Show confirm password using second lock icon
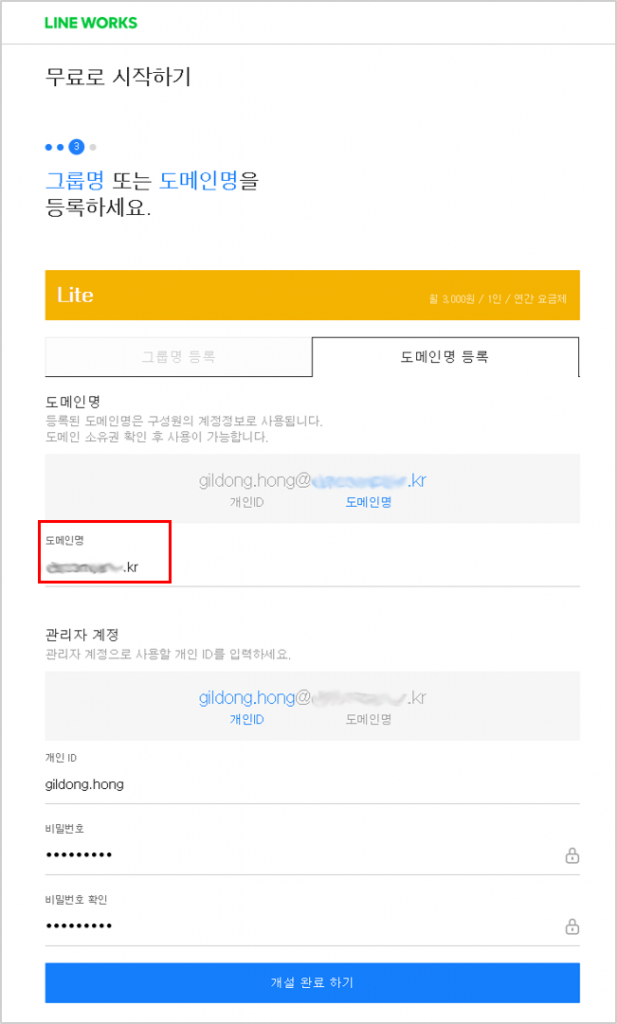This screenshot has height=1024, width=617. 572,927
